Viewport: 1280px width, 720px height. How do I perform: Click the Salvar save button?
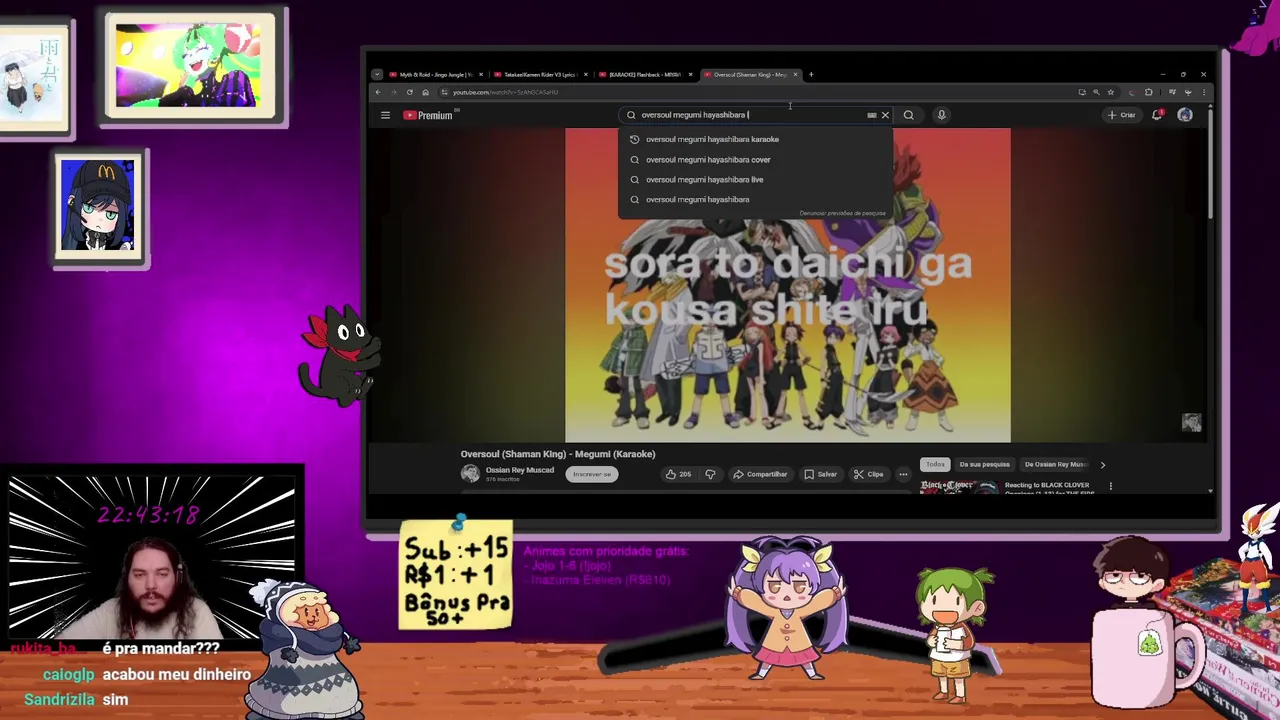tap(820, 474)
